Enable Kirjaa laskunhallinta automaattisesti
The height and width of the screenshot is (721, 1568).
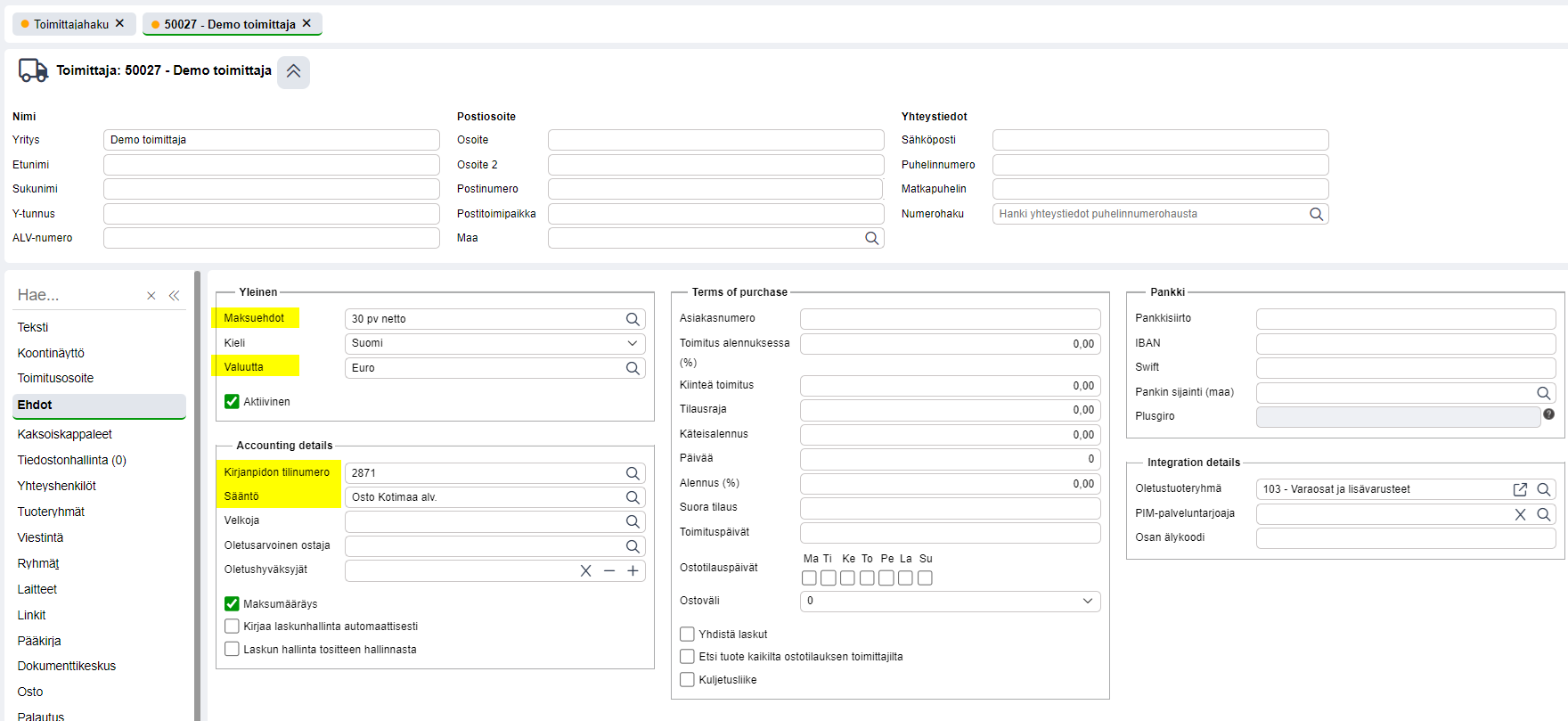(232, 627)
